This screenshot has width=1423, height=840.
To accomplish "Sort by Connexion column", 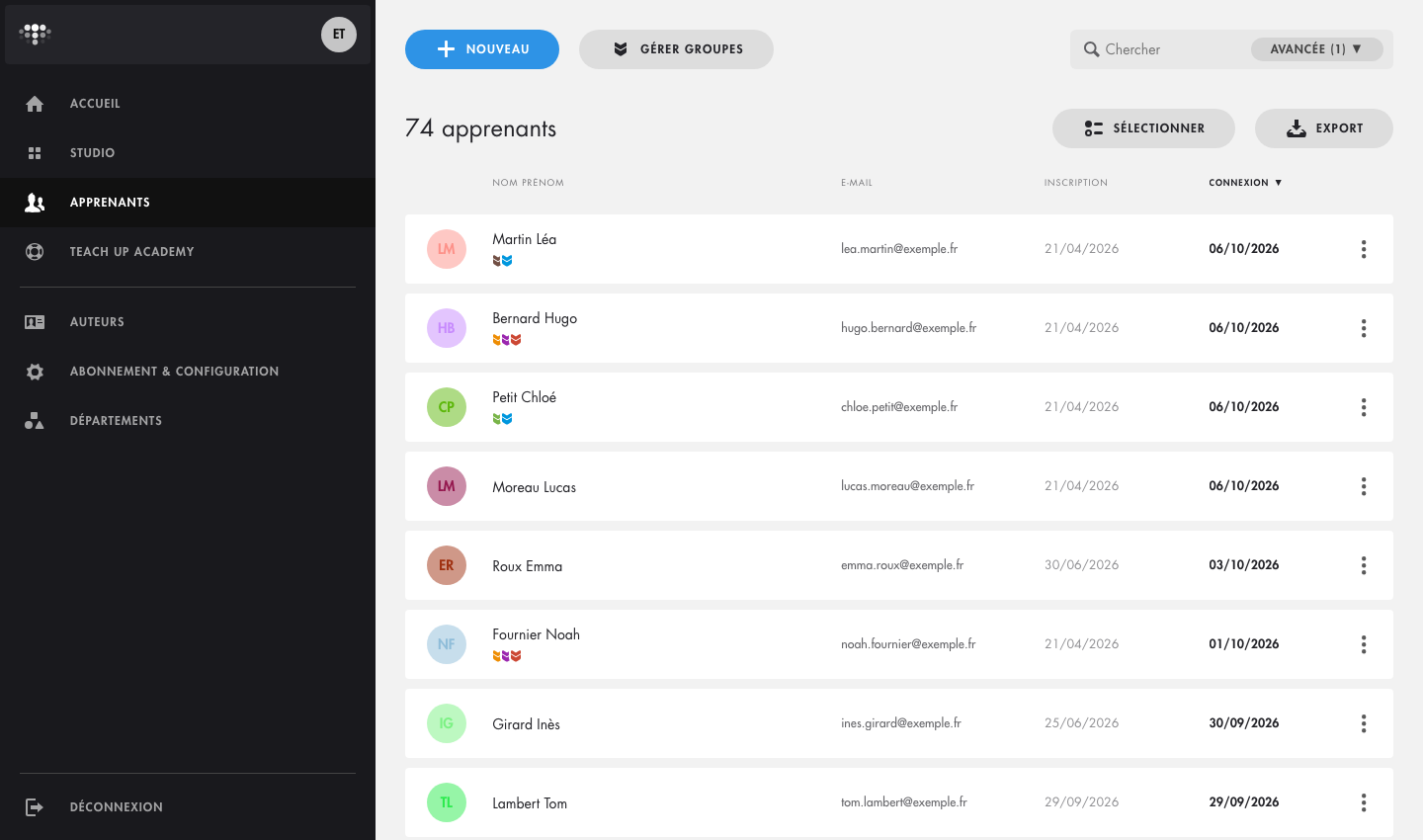I will tap(1245, 183).
